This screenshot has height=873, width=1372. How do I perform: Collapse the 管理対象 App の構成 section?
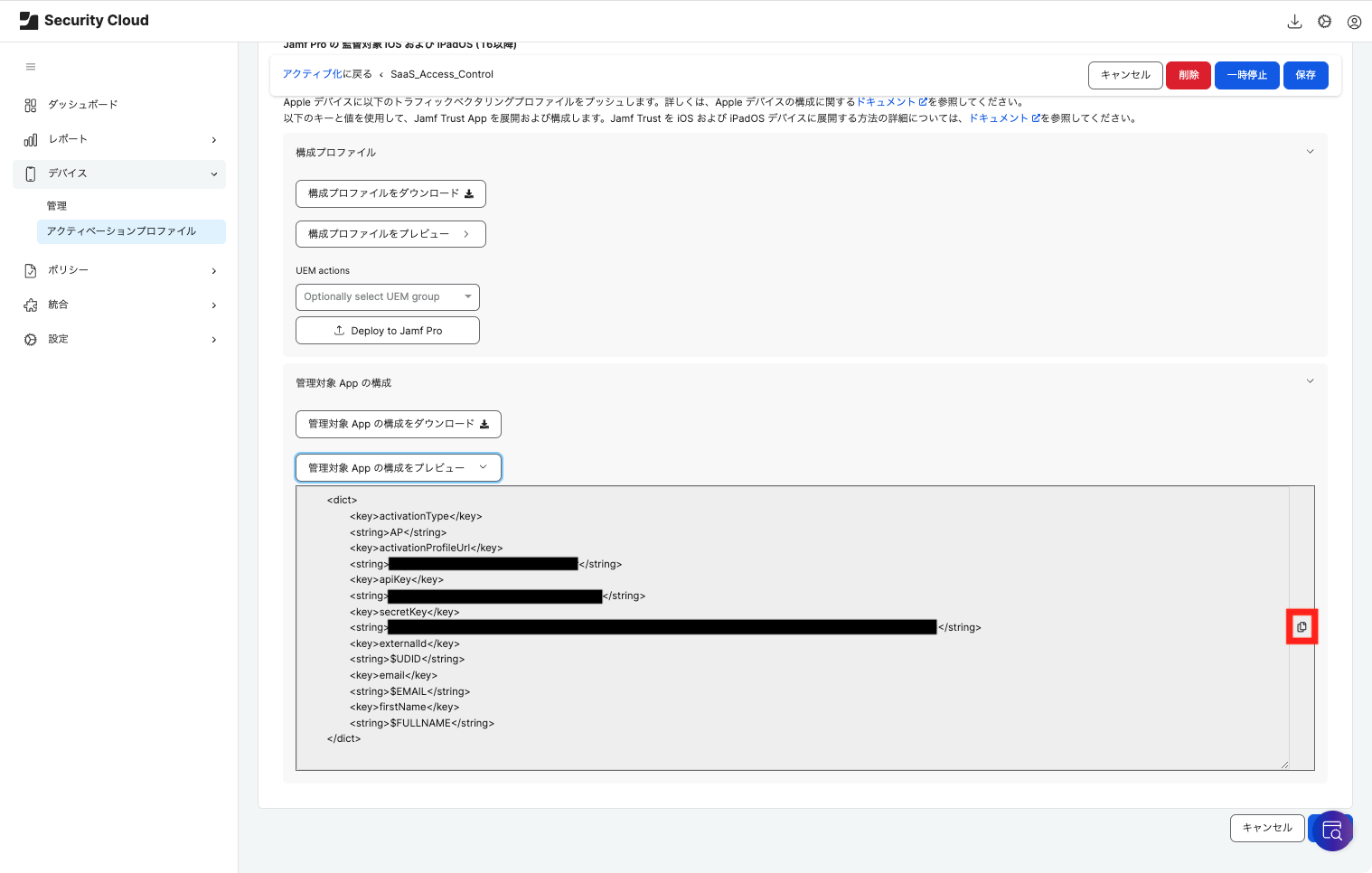pyautogui.click(x=1310, y=381)
